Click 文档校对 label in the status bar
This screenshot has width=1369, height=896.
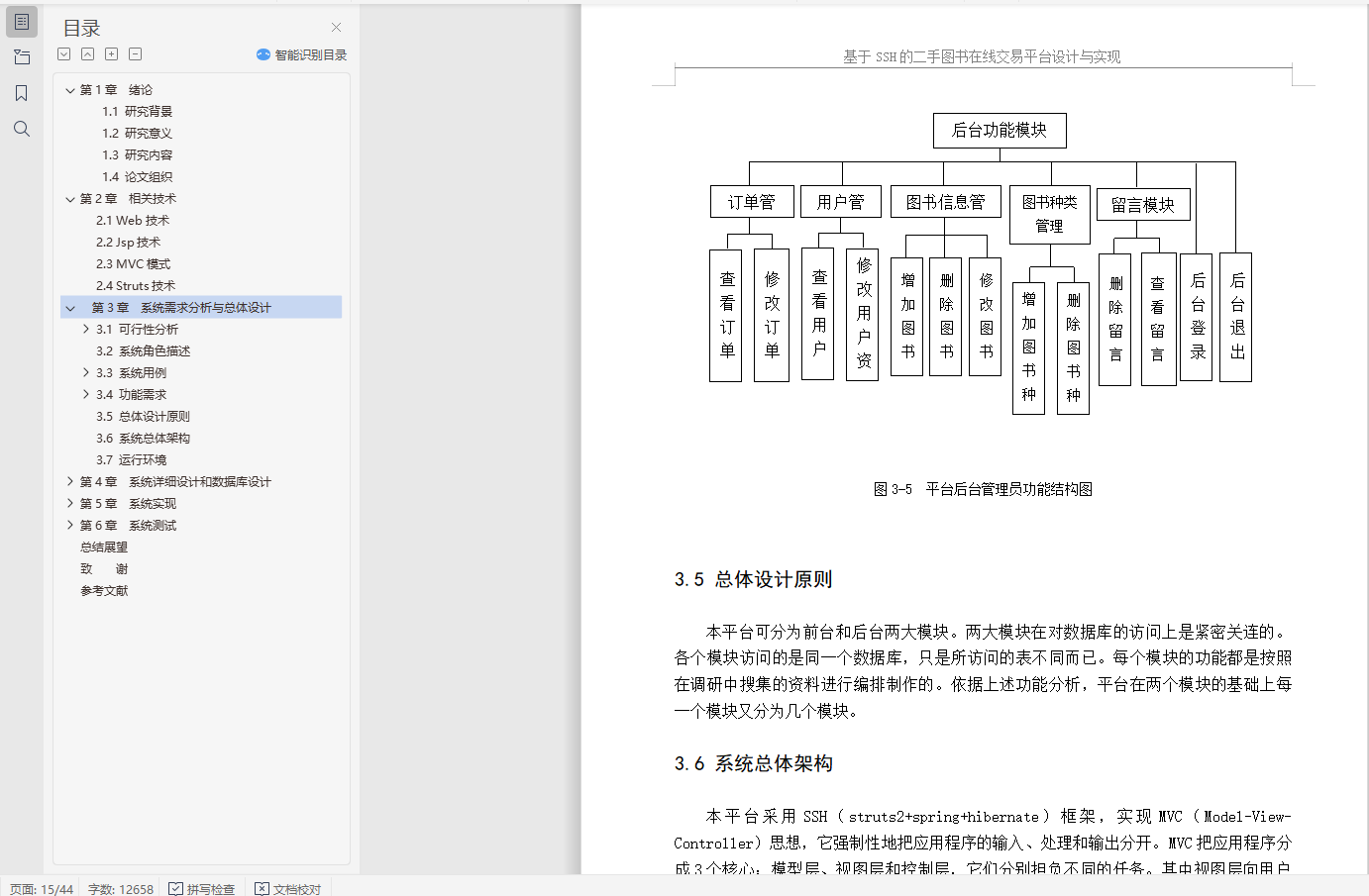click(x=297, y=889)
